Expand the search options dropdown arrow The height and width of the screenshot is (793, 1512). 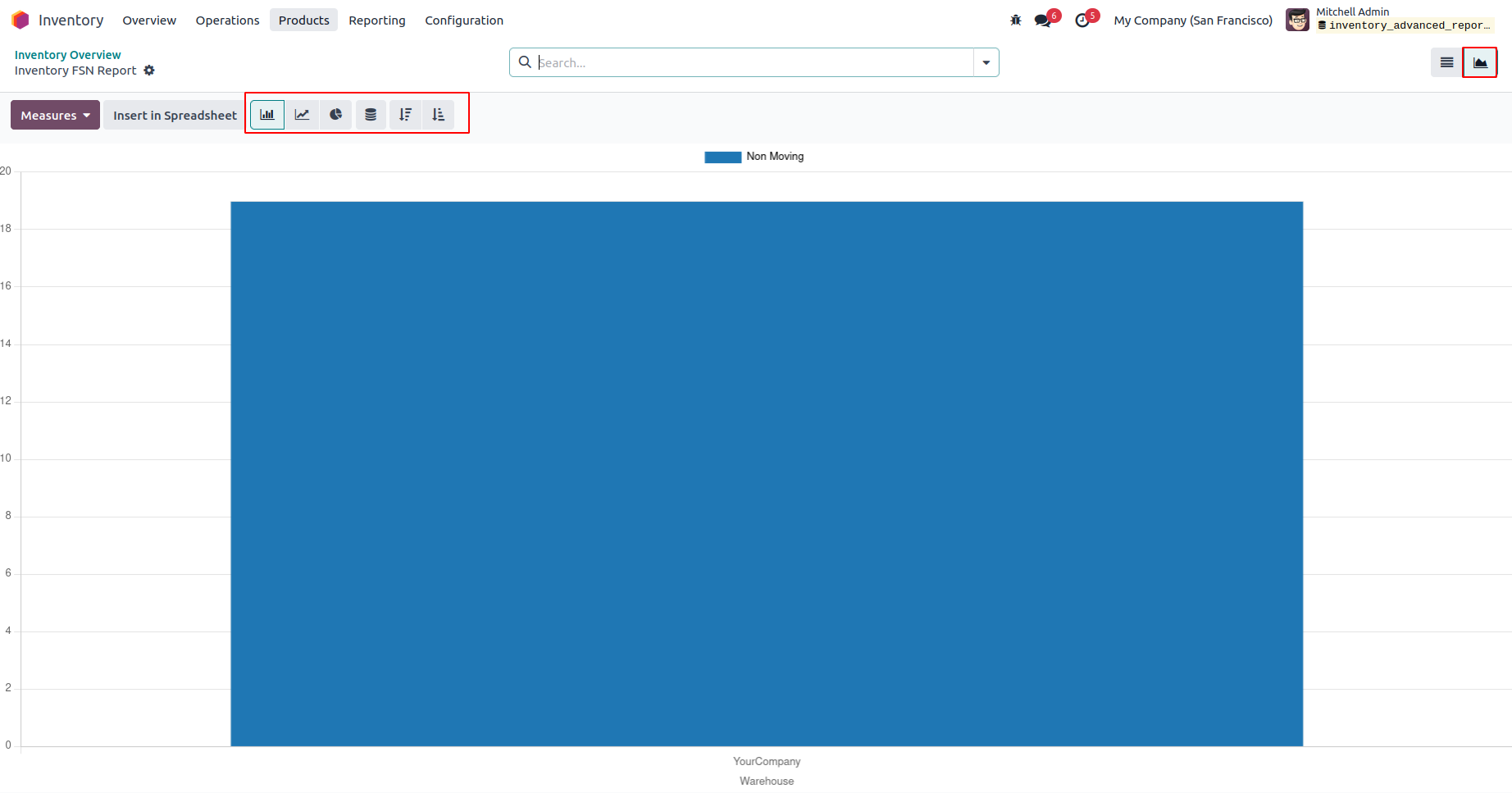986,62
